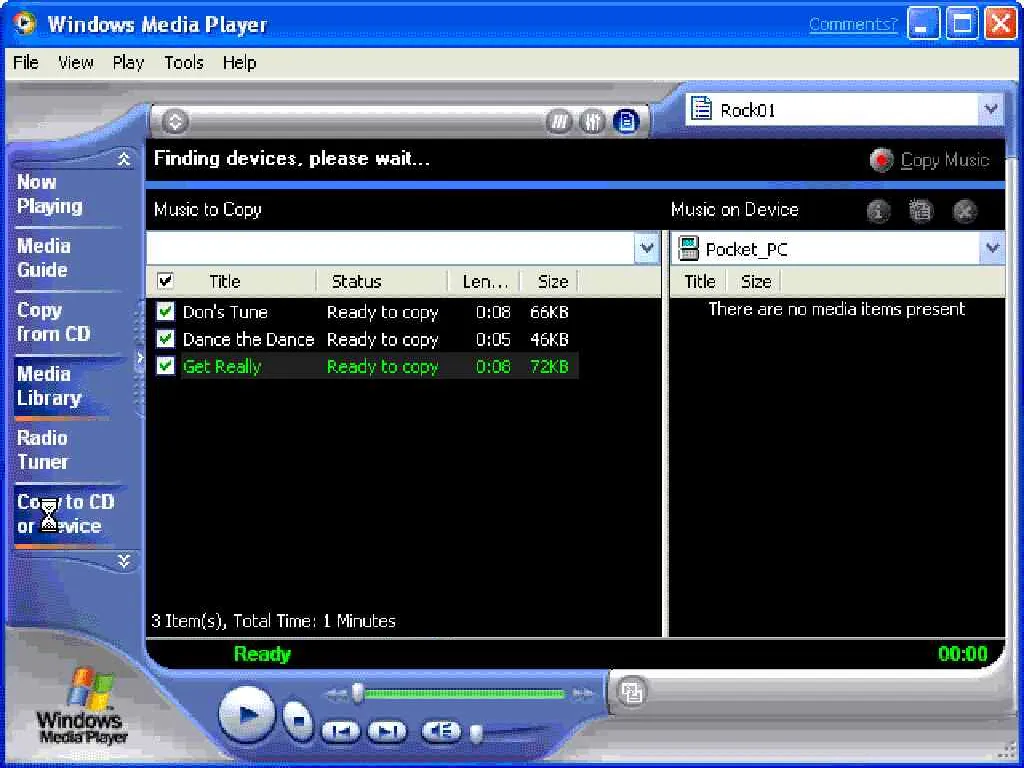Switch to Copy to CD or Device tab
The width and height of the screenshot is (1024, 768).
tap(69, 514)
